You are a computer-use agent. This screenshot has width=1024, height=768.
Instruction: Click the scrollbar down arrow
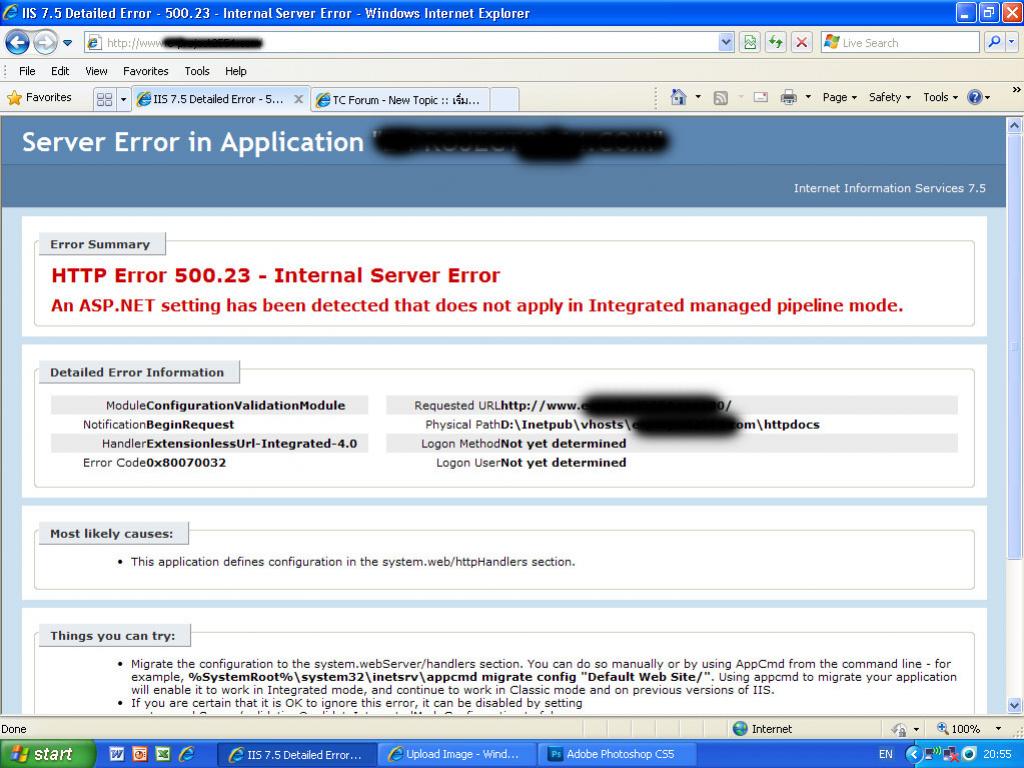point(1014,705)
